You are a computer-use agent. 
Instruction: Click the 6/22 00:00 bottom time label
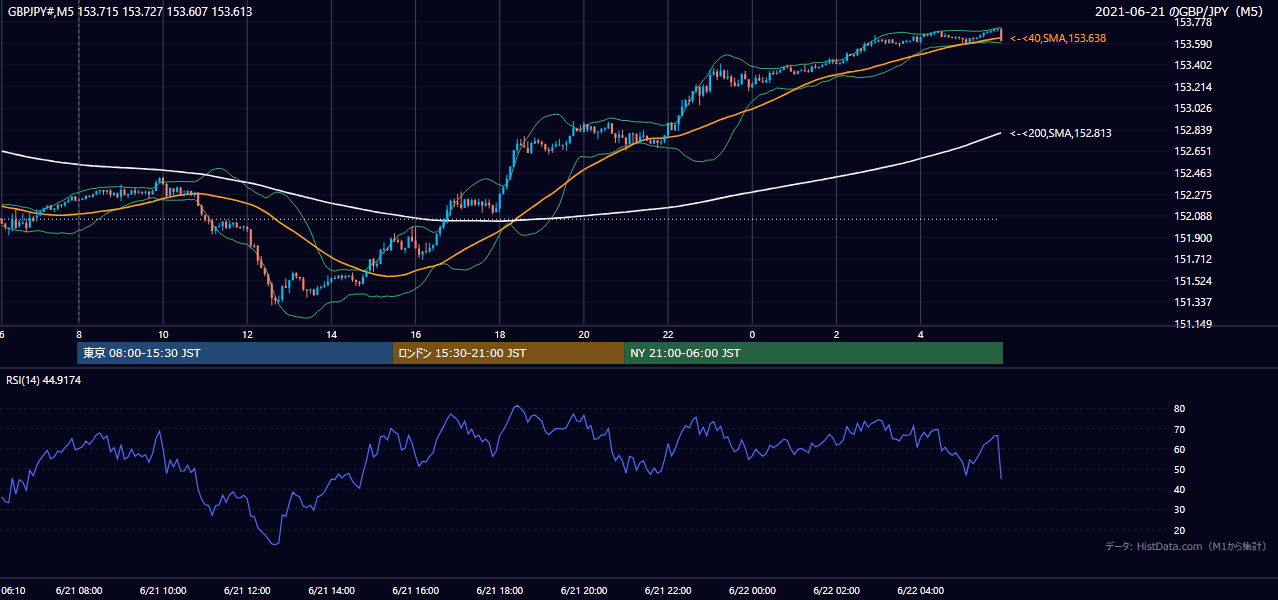coord(751,591)
